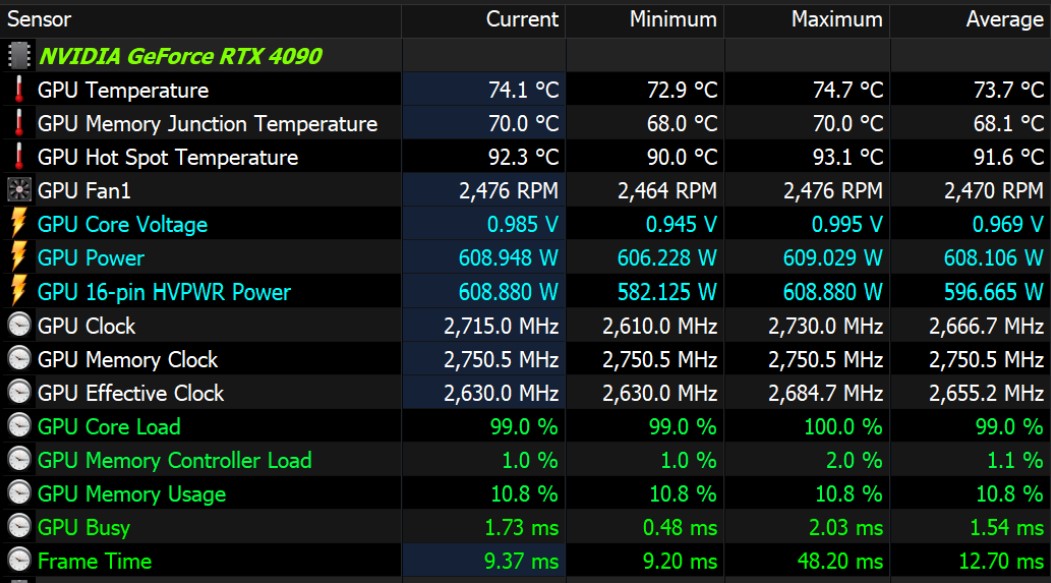Click average HVPWR power 596.665 W
Viewport: 1051px width, 583px height.
(994, 292)
